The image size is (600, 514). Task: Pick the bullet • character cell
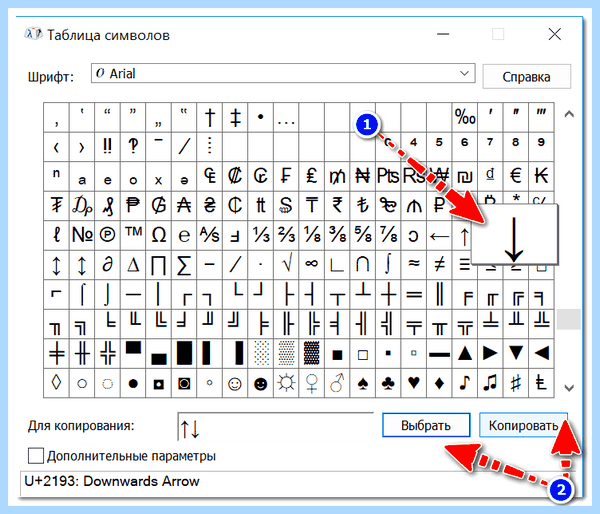(x=261, y=117)
